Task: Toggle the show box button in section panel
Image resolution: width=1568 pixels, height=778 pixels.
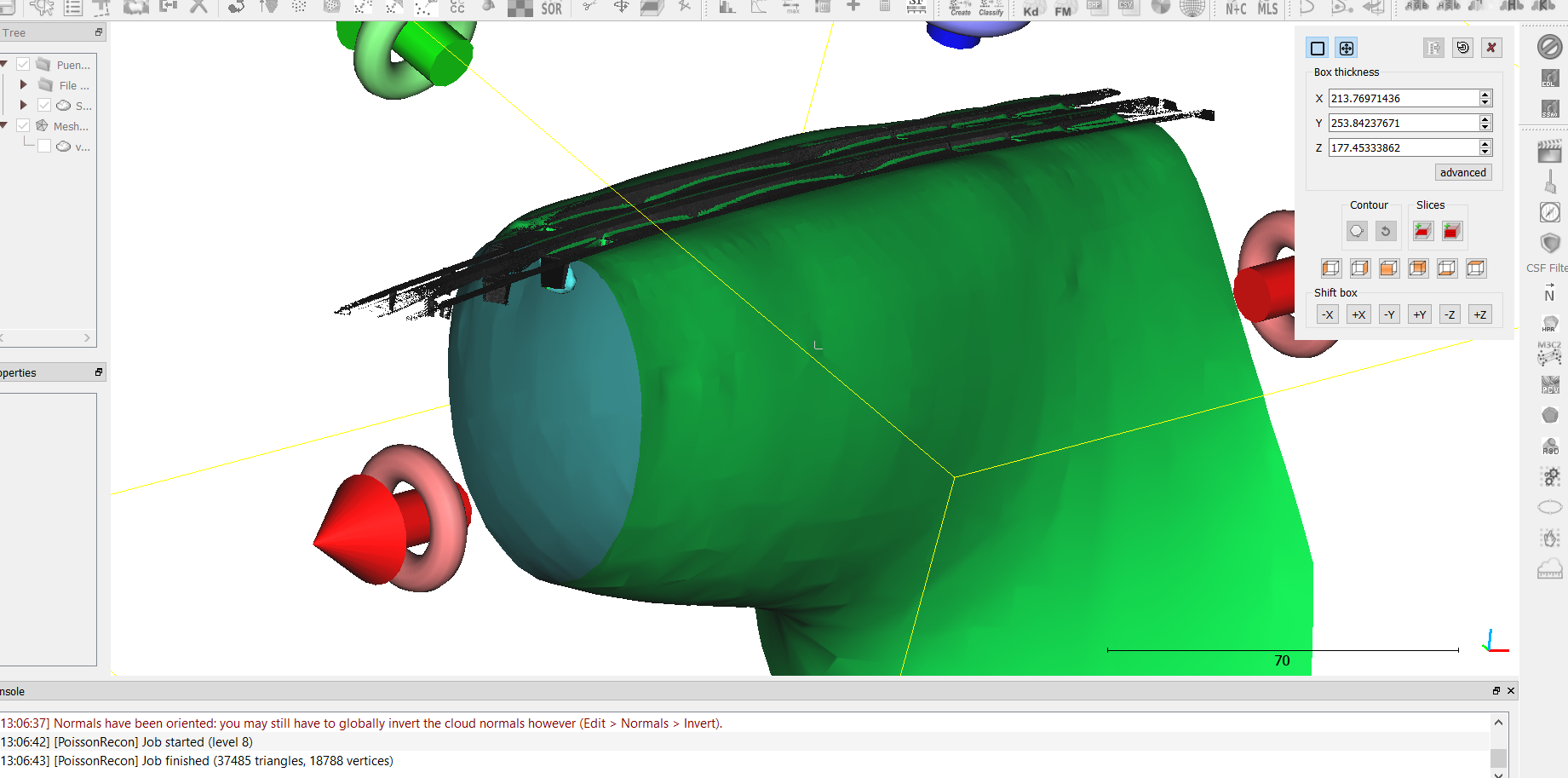Action: (x=1318, y=49)
